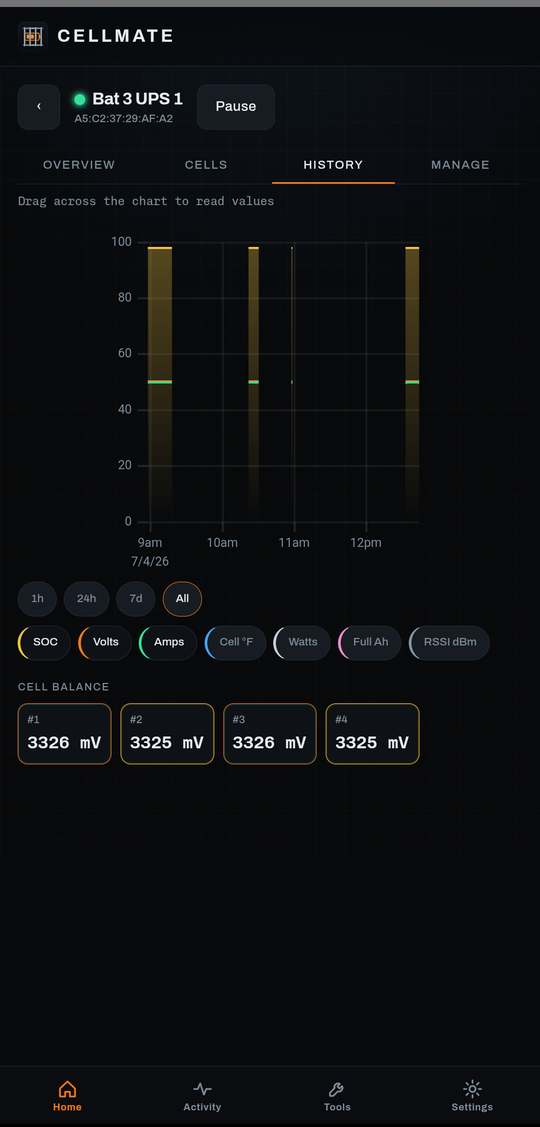Pause live battery updates

(x=236, y=106)
